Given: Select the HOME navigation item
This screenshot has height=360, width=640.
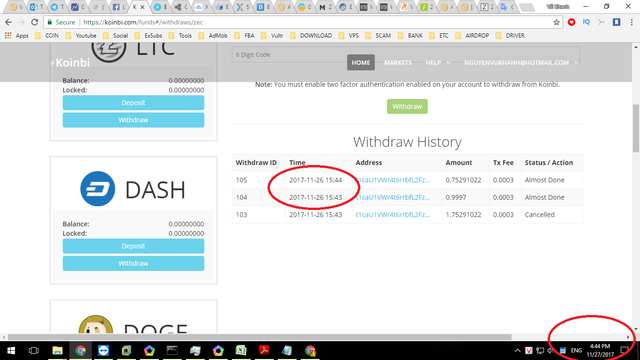Looking at the screenshot, I should click(361, 62).
